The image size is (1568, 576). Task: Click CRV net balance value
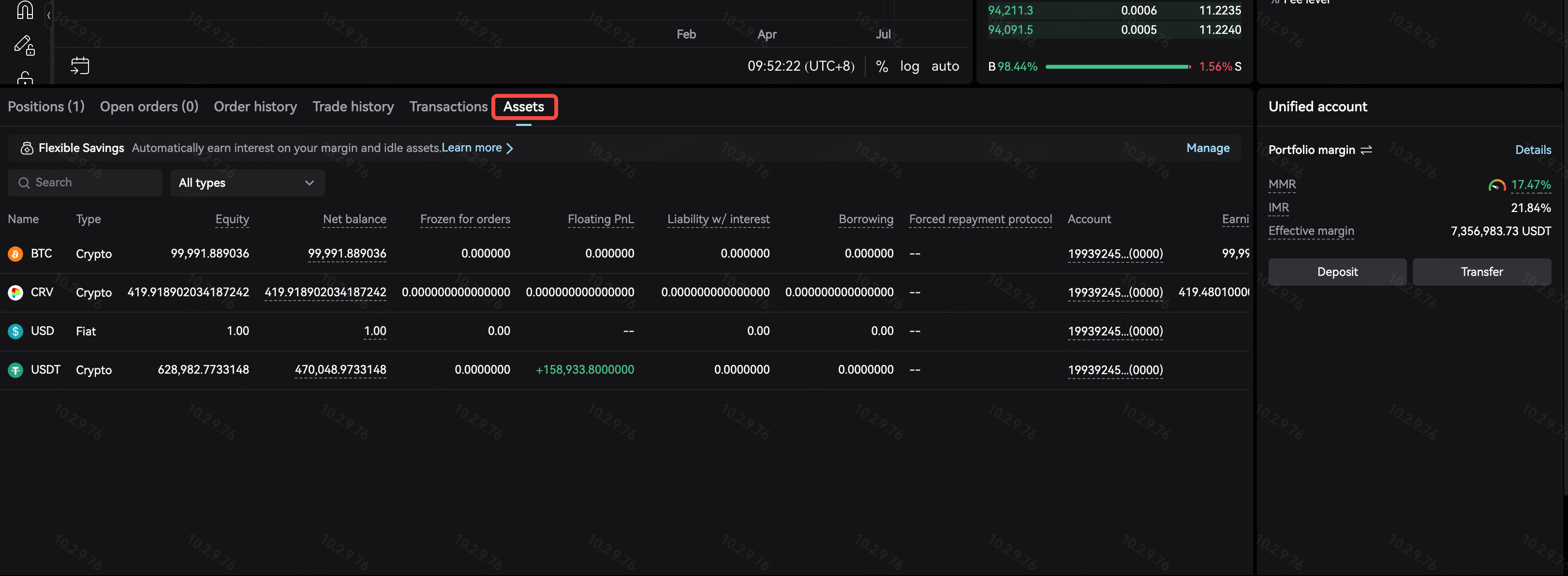point(325,292)
